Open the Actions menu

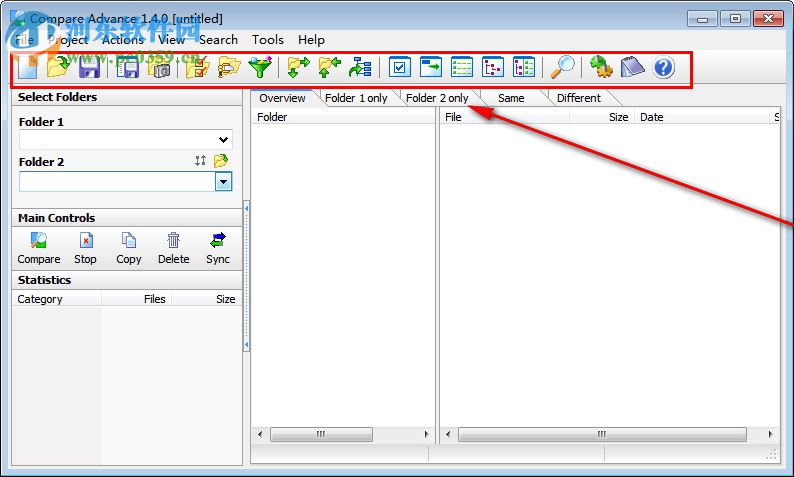click(123, 39)
